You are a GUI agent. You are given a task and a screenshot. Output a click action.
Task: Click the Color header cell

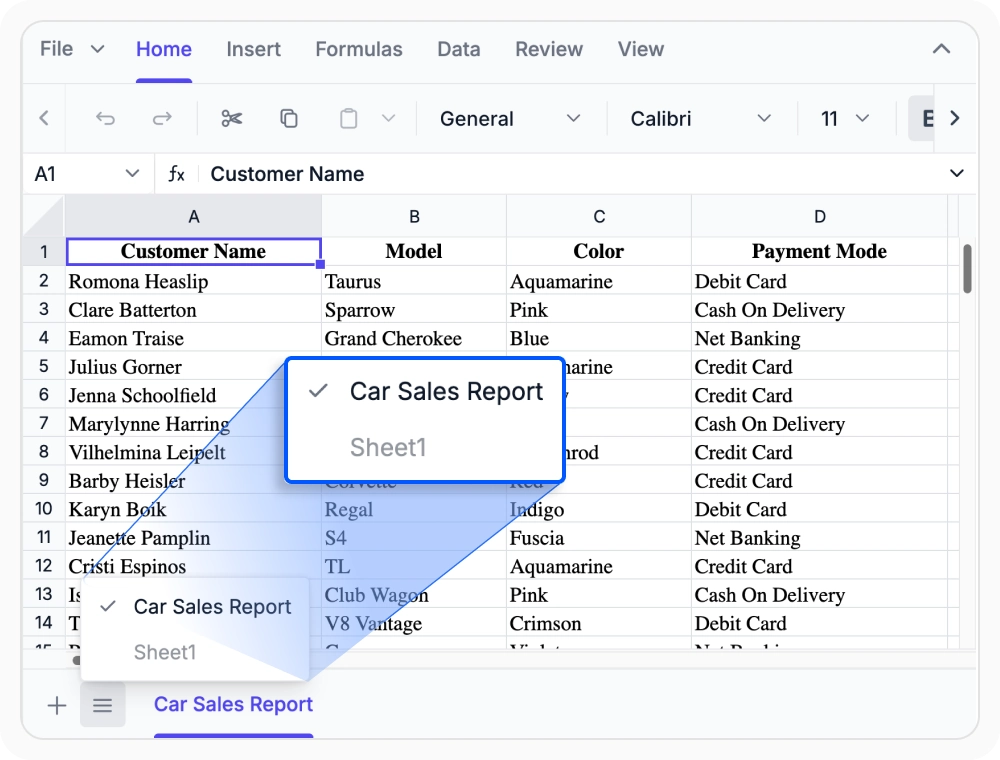pos(599,251)
